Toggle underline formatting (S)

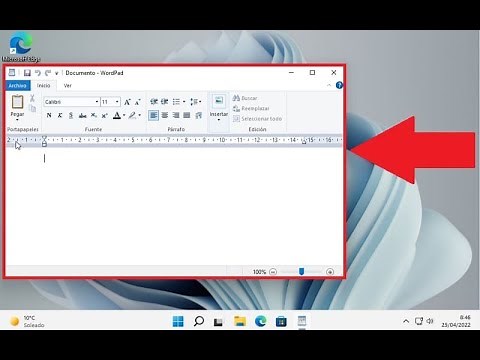click(71, 115)
